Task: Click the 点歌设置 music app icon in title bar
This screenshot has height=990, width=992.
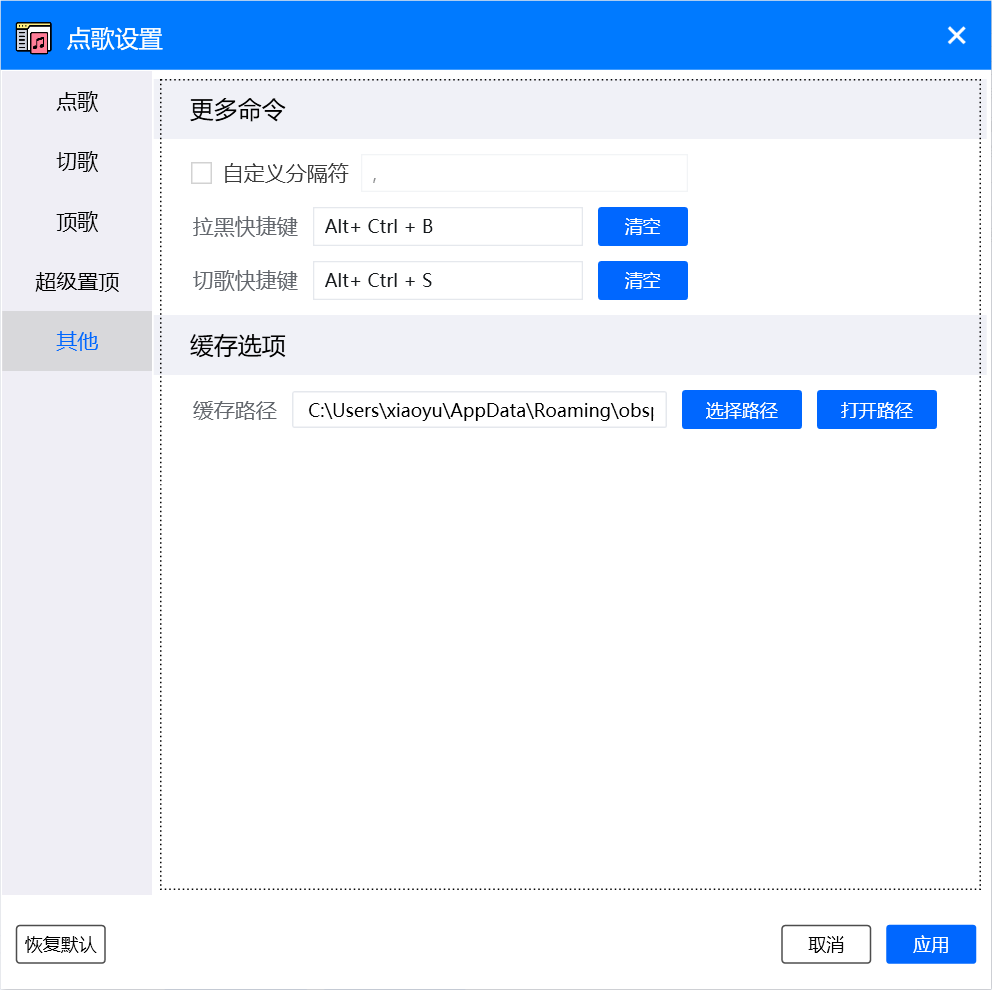Action: (31, 36)
